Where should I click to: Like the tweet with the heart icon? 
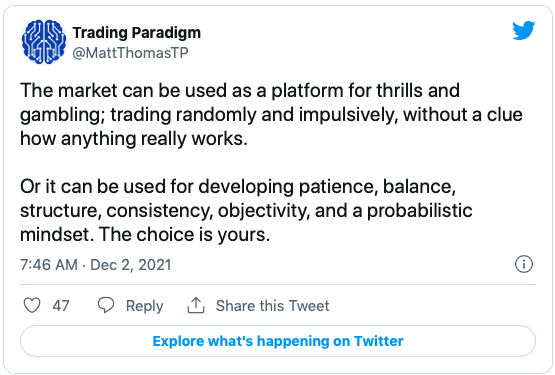coord(32,305)
